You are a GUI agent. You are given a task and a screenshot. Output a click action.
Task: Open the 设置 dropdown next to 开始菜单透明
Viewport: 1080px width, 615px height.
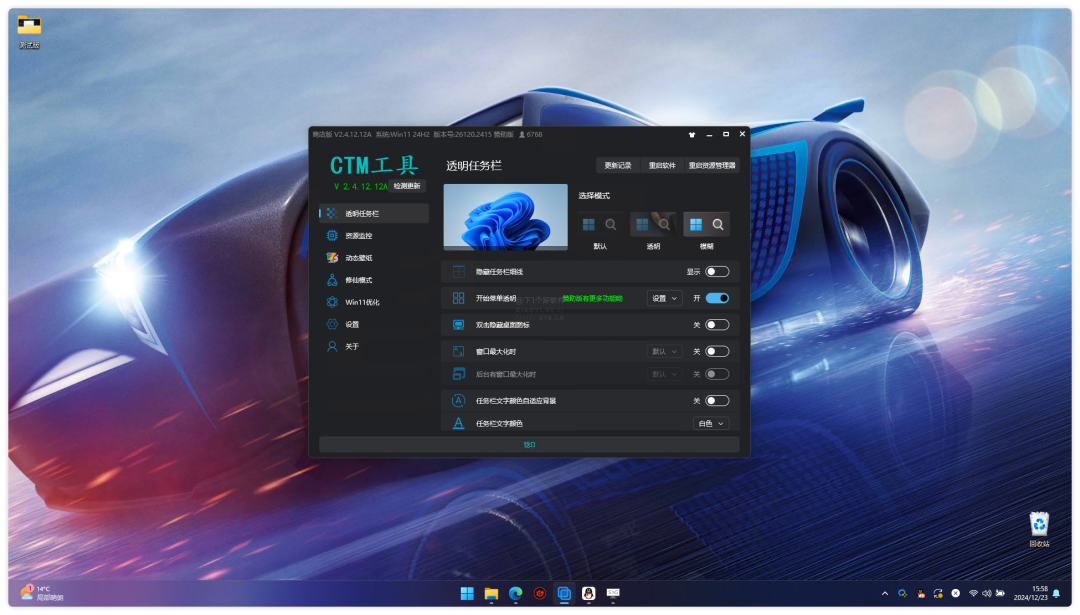665,297
